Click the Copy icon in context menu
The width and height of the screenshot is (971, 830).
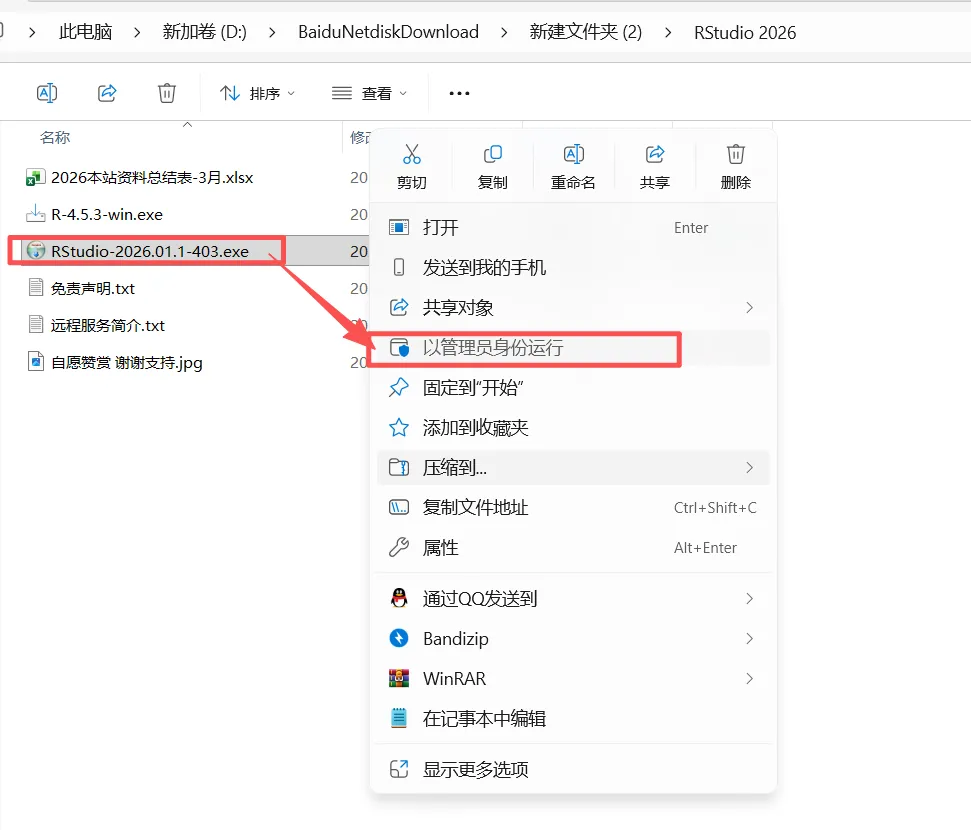pyautogui.click(x=492, y=154)
